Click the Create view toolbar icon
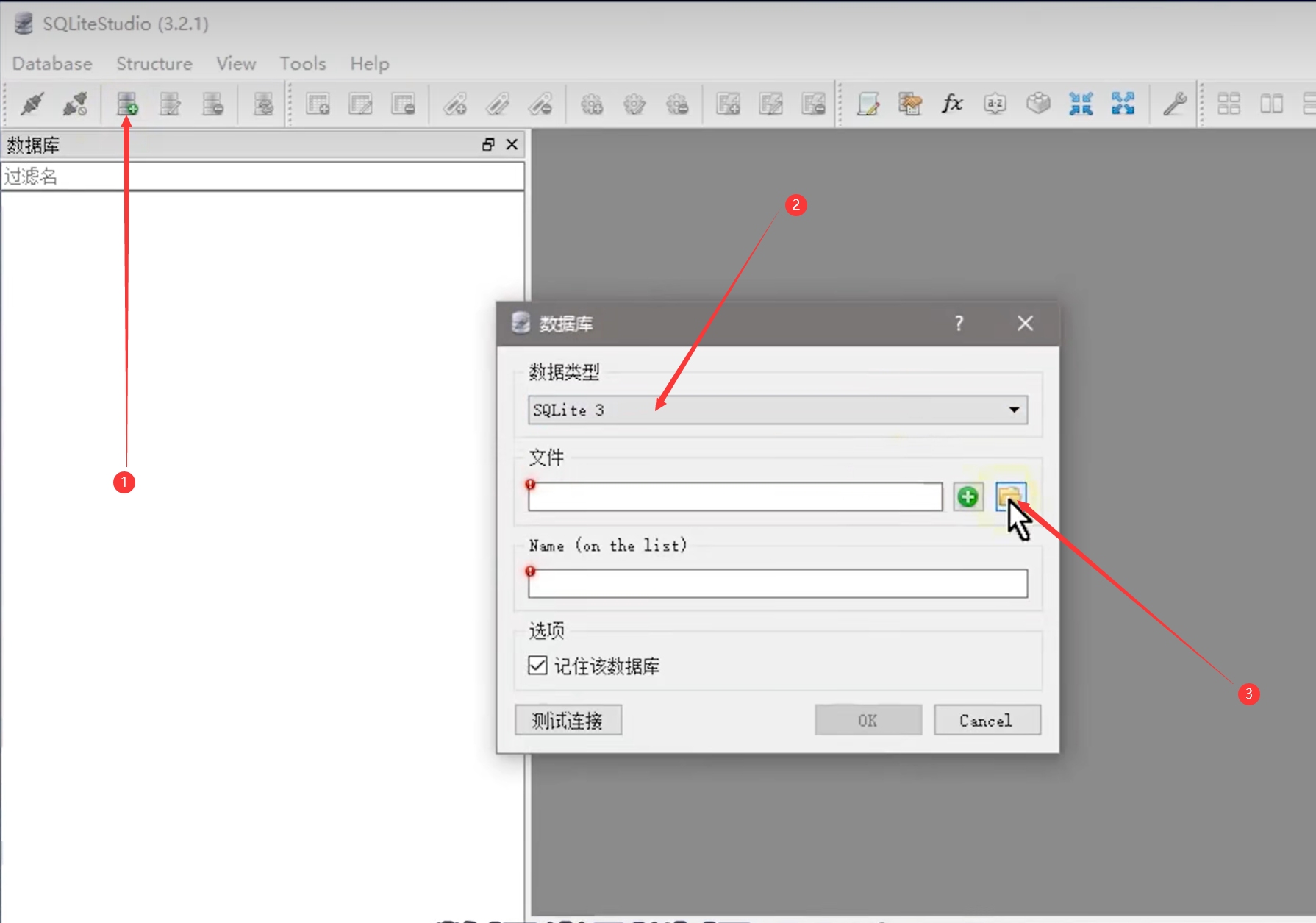Image resolution: width=1316 pixels, height=923 pixels. [729, 104]
